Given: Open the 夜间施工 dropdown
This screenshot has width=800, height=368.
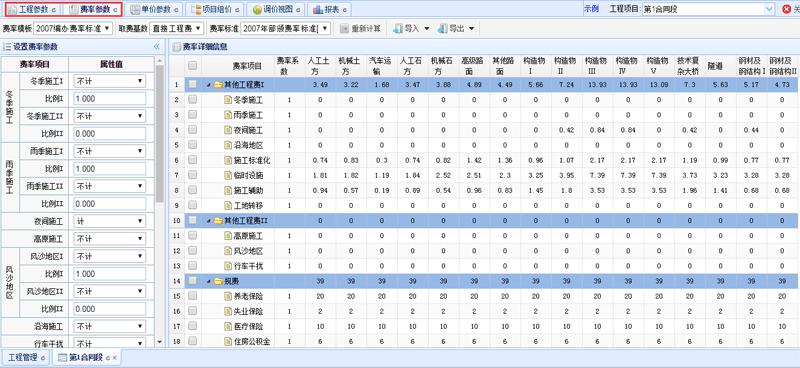Looking at the screenshot, I should point(110,221).
